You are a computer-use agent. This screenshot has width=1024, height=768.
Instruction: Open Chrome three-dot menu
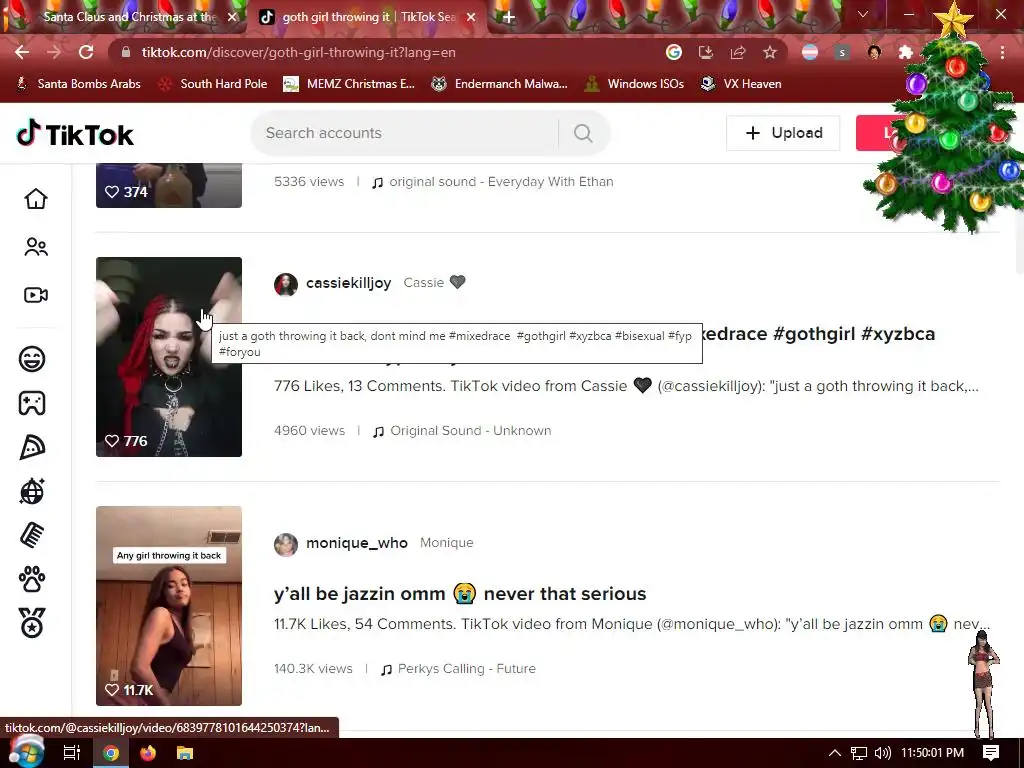1002,52
